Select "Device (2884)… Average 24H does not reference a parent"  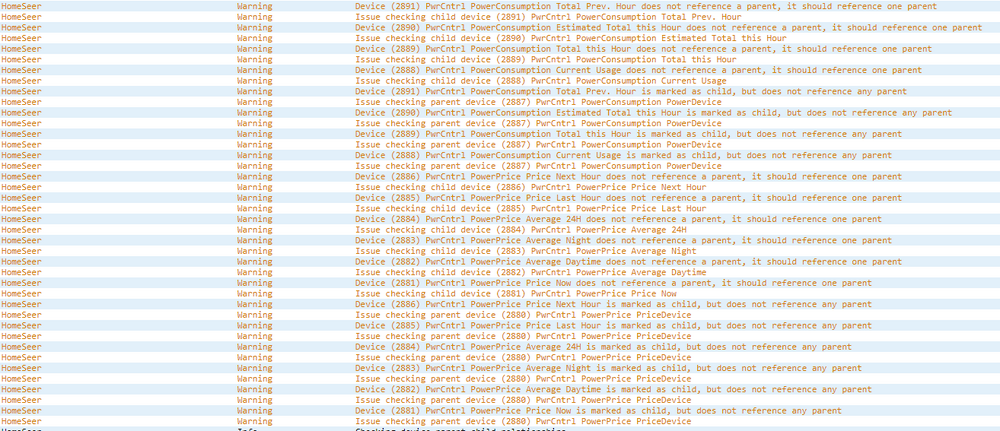(618, 219)
